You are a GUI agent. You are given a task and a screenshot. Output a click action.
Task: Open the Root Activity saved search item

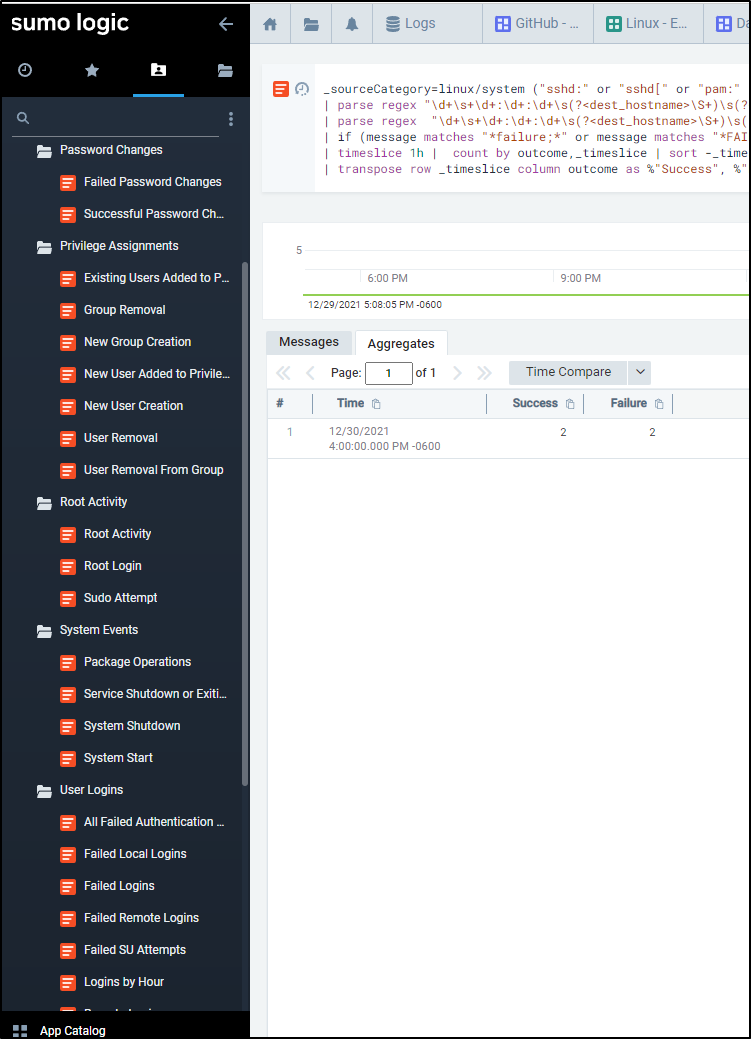[x=117, y=533]
